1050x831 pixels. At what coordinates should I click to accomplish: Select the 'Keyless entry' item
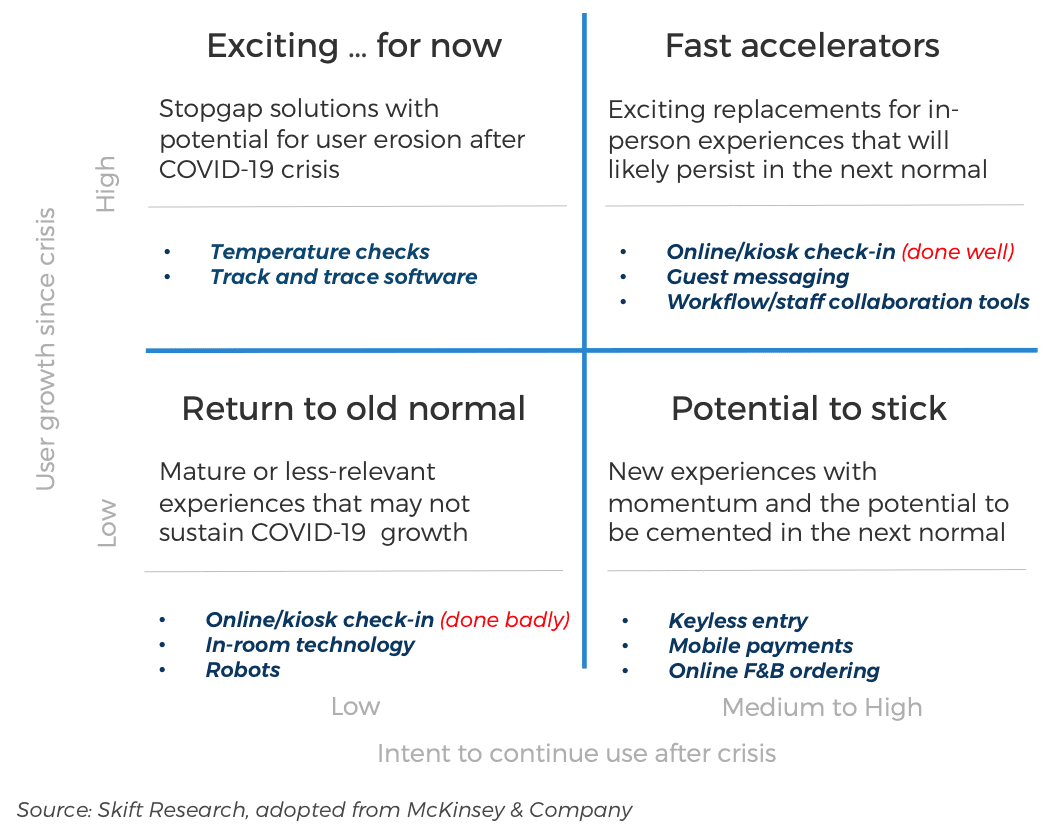738,621
